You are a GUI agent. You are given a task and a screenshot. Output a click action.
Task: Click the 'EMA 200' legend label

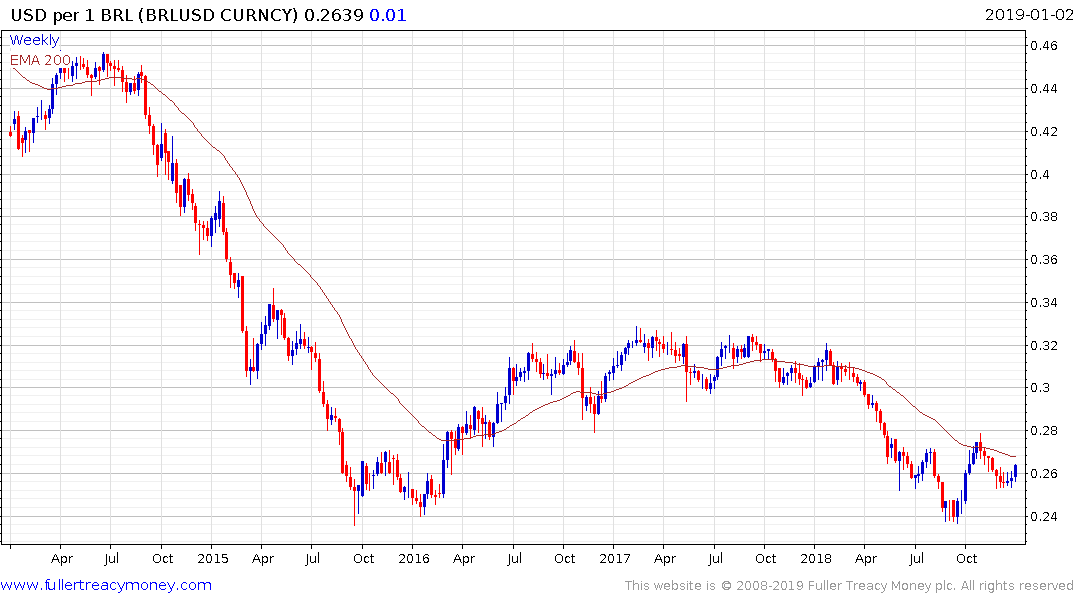pyautogui.click(x=40, y=60)
